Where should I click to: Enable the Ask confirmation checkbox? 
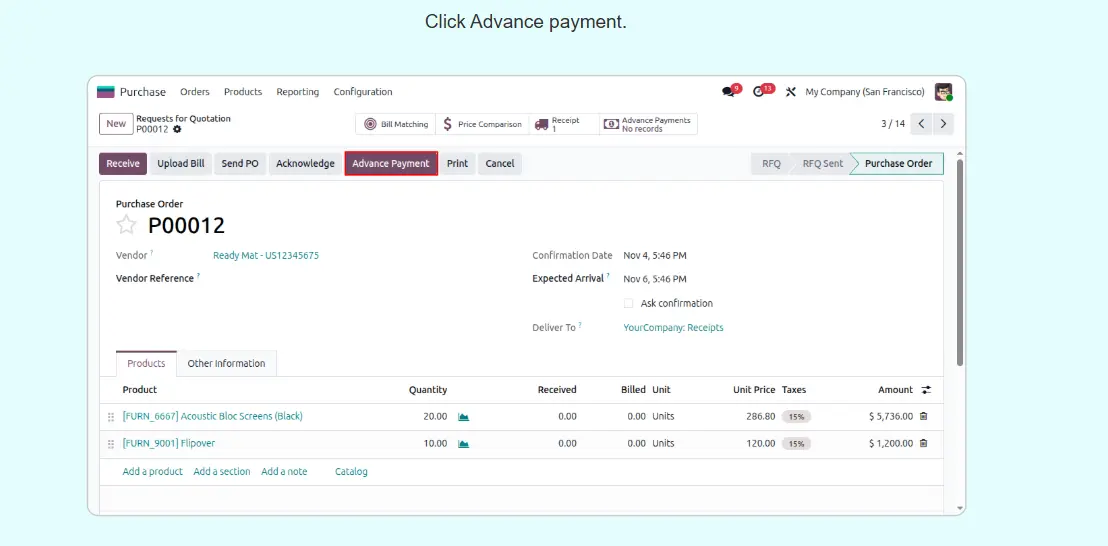pos(628,303)
